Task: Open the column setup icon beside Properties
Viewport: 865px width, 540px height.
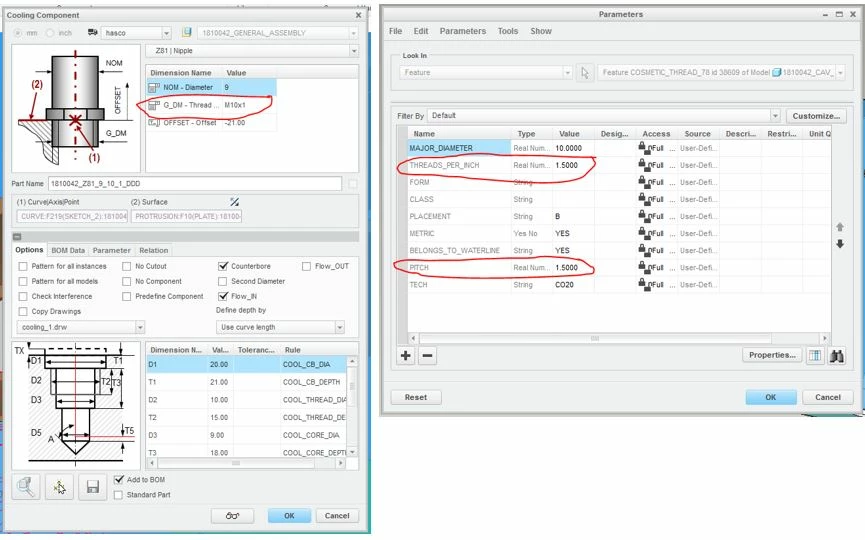Action: (815, 356)
